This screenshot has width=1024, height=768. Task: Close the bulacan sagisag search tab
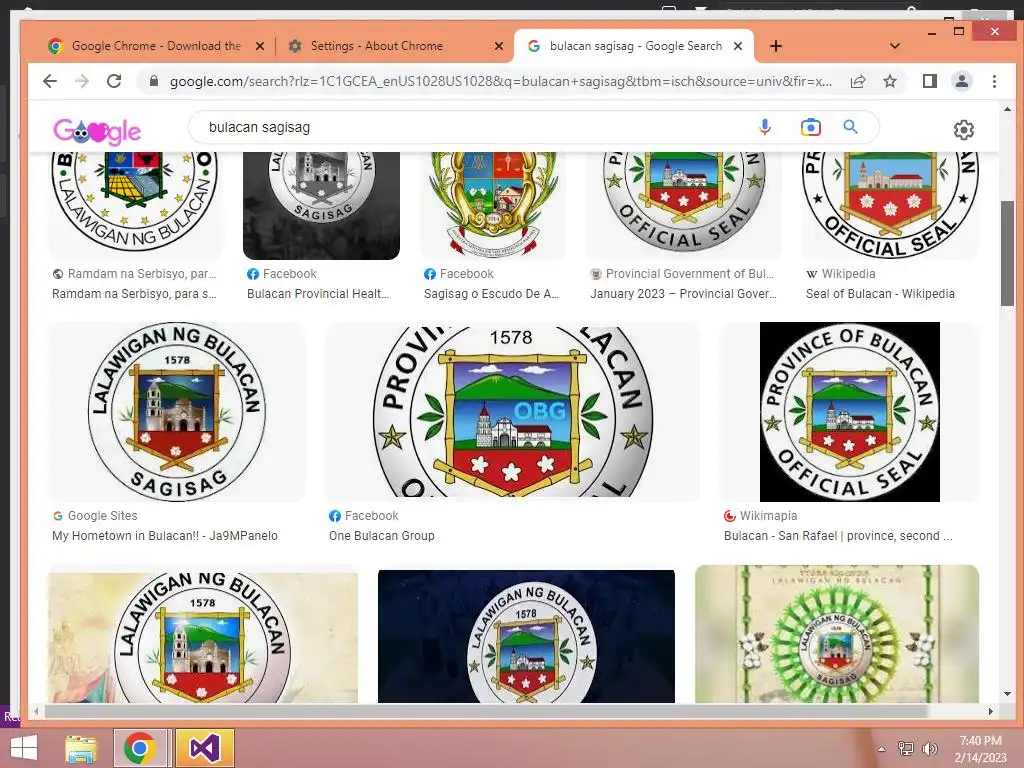tap(738, 46)
